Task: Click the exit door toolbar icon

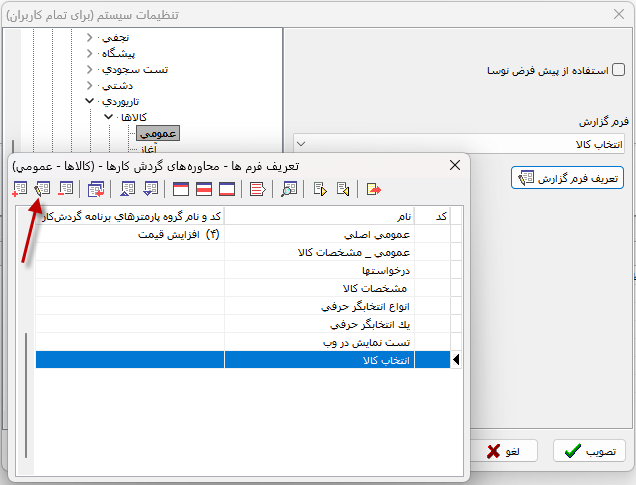Action: [x=373, y=188]
